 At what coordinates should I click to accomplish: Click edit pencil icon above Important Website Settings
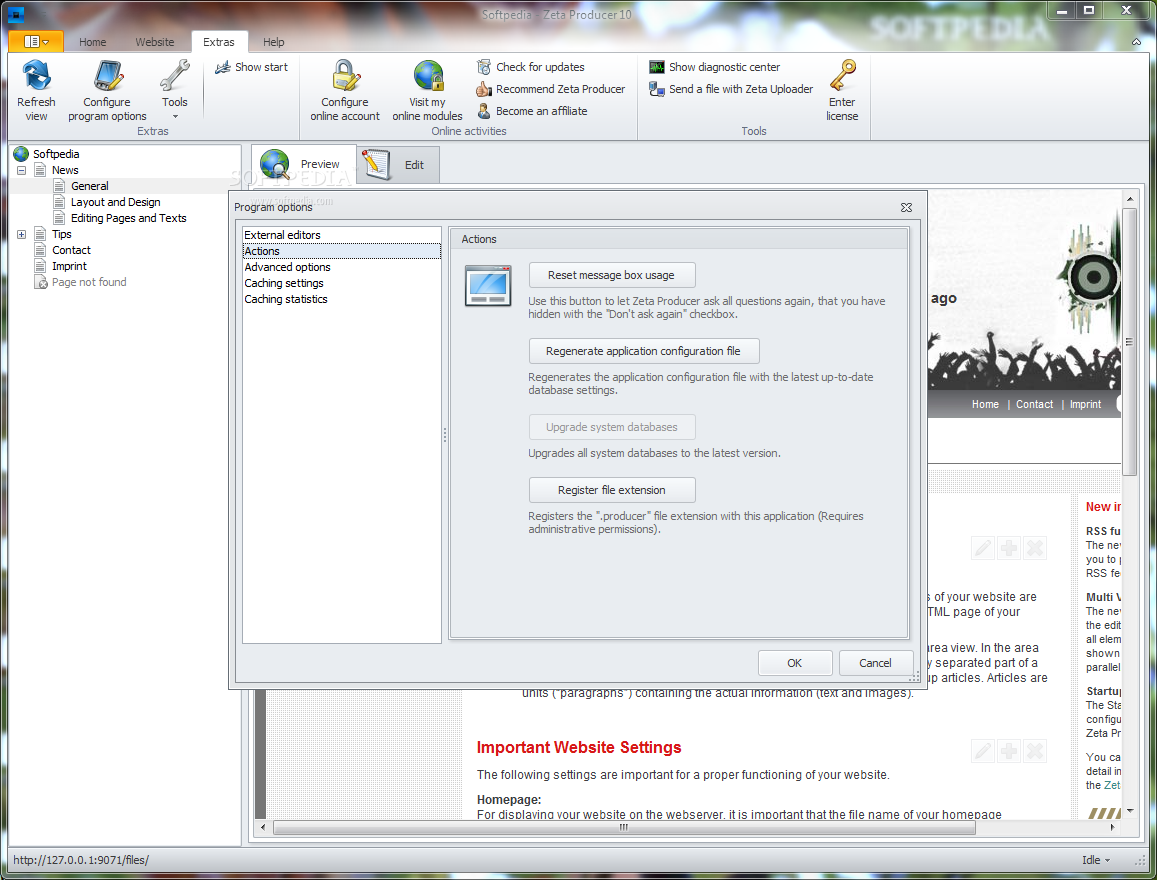pyautogui.click(x=983, y=752)
